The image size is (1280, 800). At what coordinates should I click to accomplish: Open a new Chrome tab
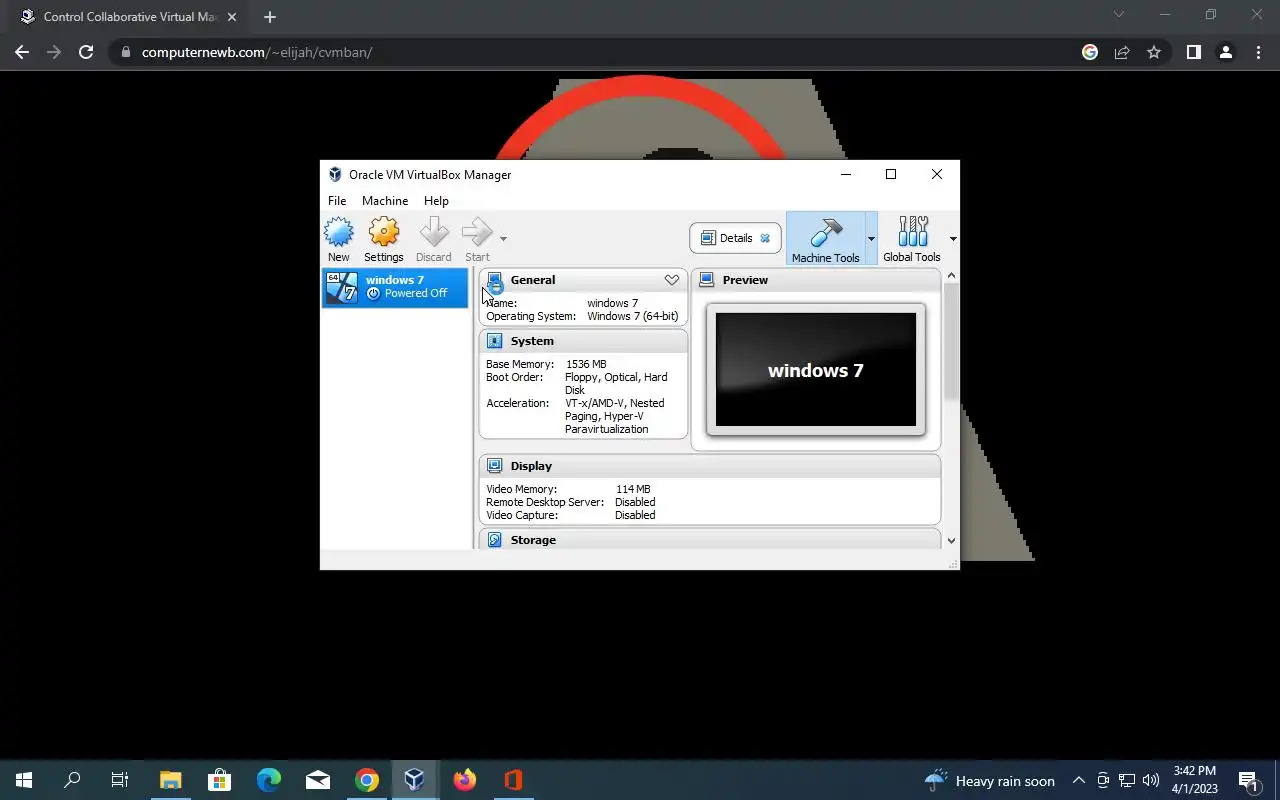pyautogui.click(x=269, y=17)
